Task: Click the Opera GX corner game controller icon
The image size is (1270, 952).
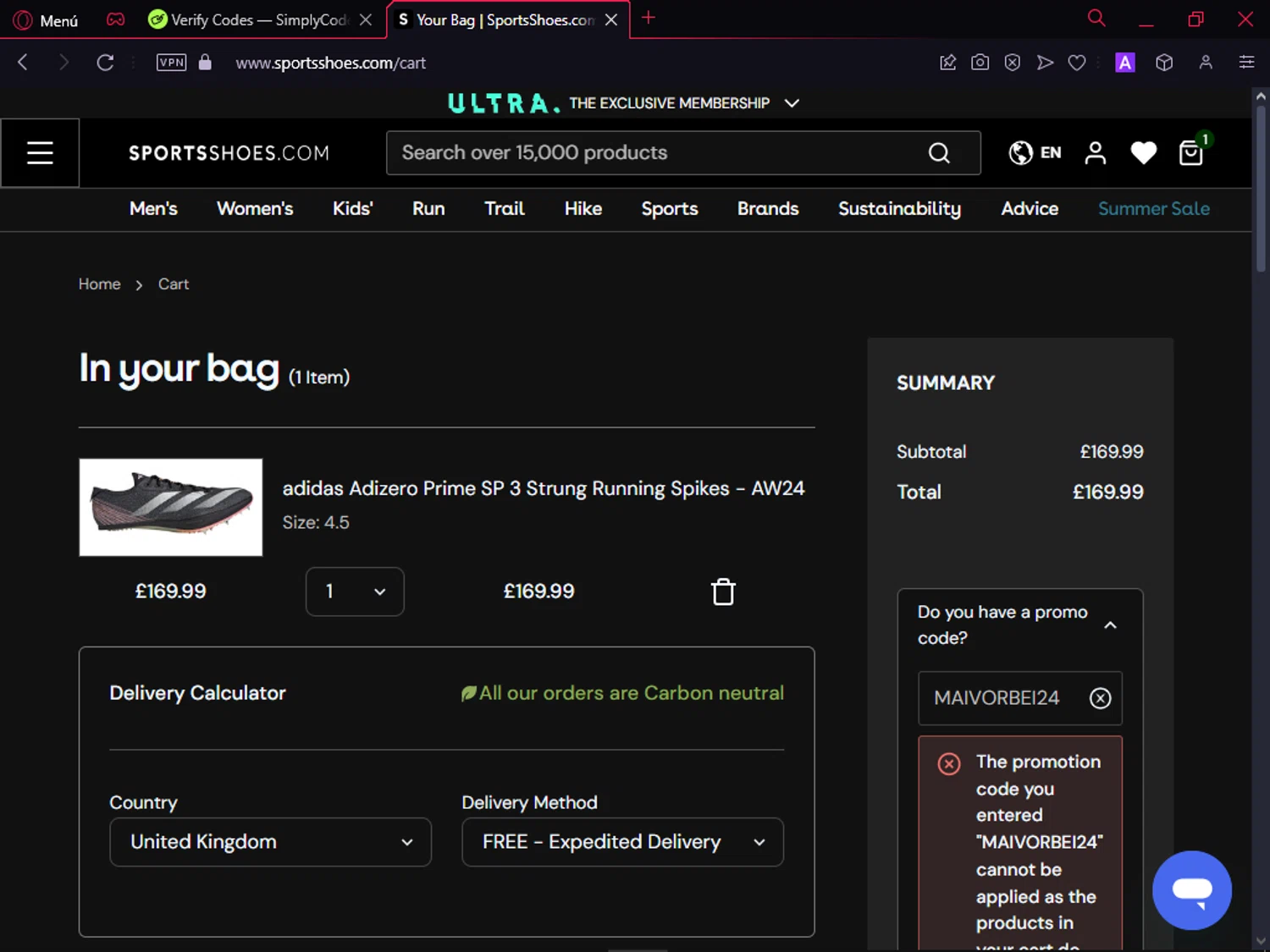Action: pos(115,19)
